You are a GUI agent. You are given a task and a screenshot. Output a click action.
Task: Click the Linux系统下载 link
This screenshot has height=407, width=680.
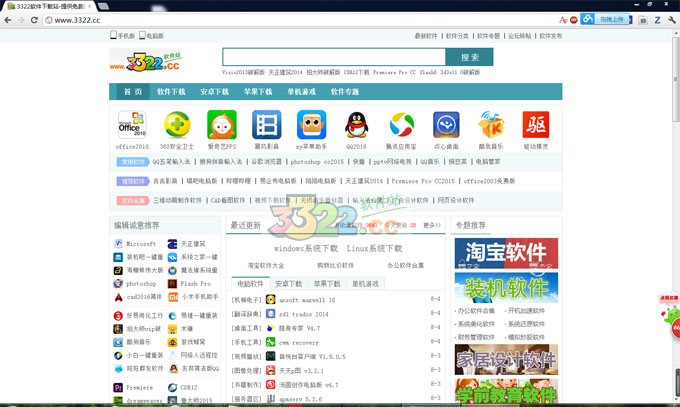[x=374, y=249]
